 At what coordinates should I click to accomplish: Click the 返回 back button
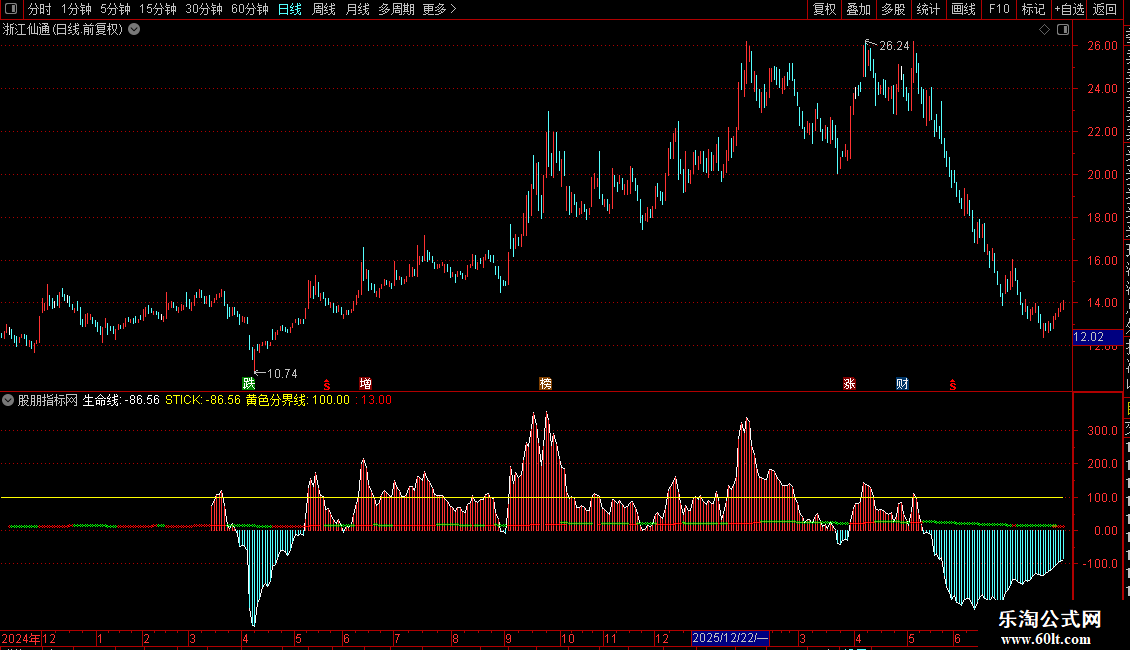(1105, 9)
